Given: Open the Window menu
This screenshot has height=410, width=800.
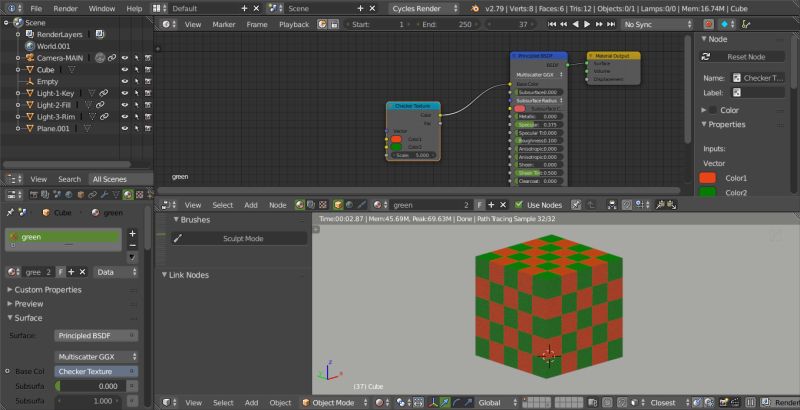Looking at the screenshot, I should (102, 9).
